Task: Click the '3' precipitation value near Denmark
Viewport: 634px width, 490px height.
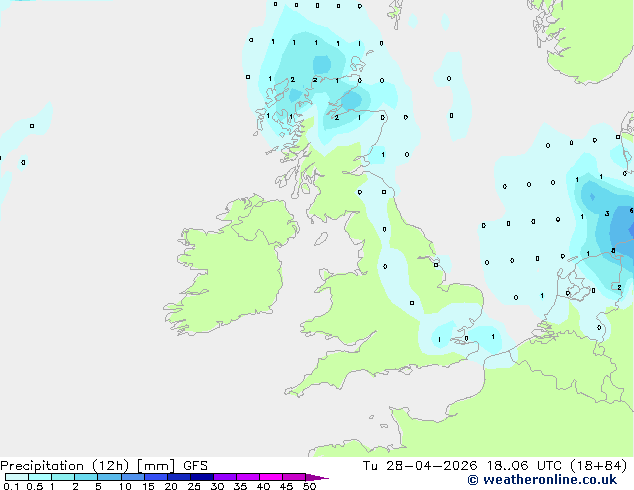Action: [607, 213]
